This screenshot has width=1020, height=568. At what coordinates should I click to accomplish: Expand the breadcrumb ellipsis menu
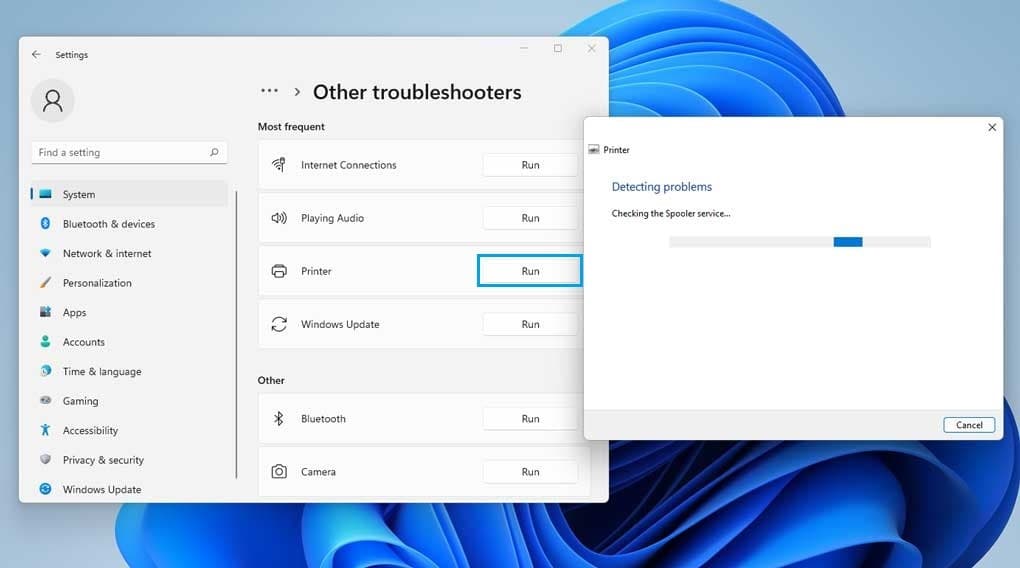pyautogui.click(x=269, y=91)
